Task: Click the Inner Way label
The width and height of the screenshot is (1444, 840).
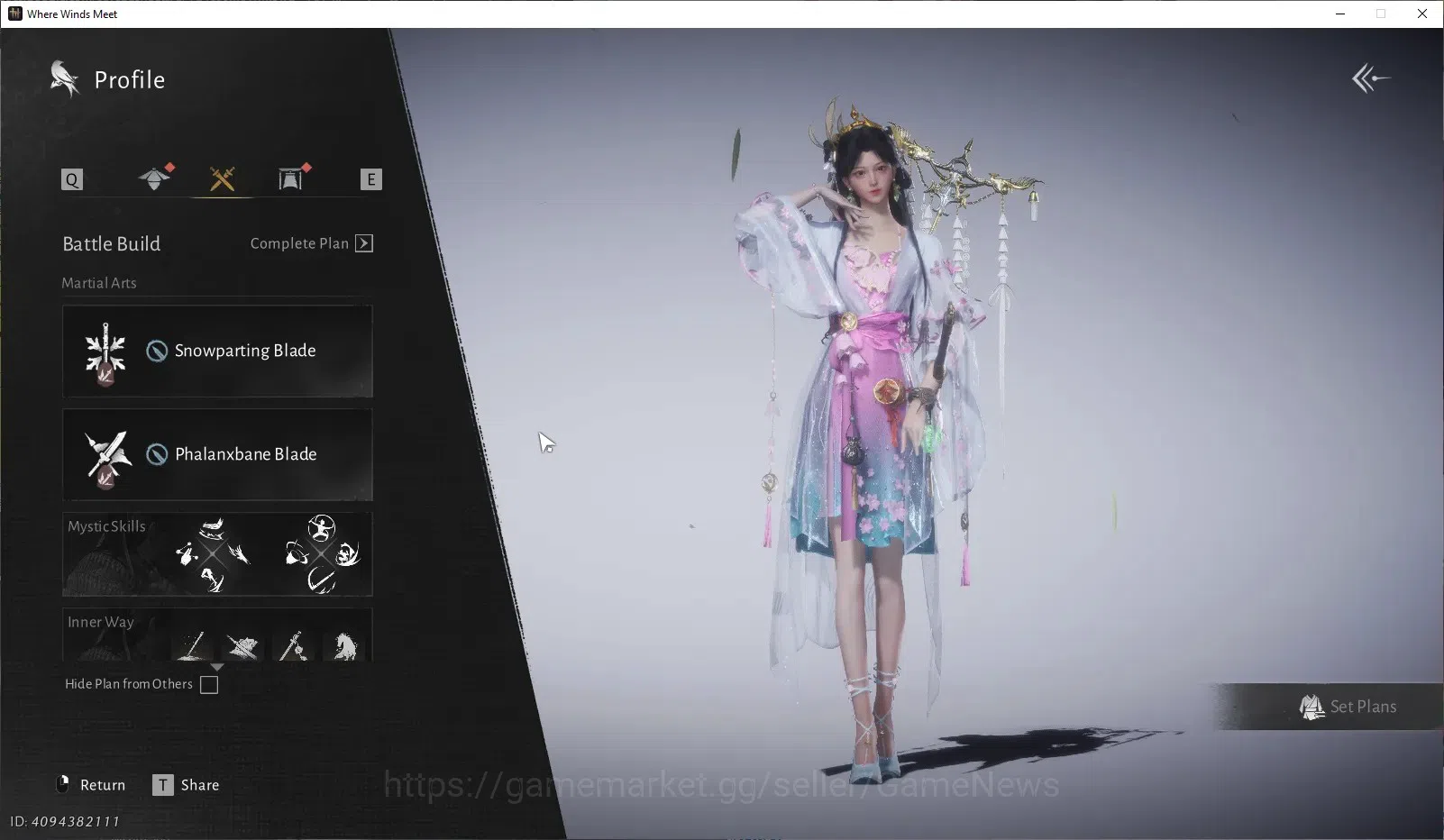Action: [x=100, y=622]
